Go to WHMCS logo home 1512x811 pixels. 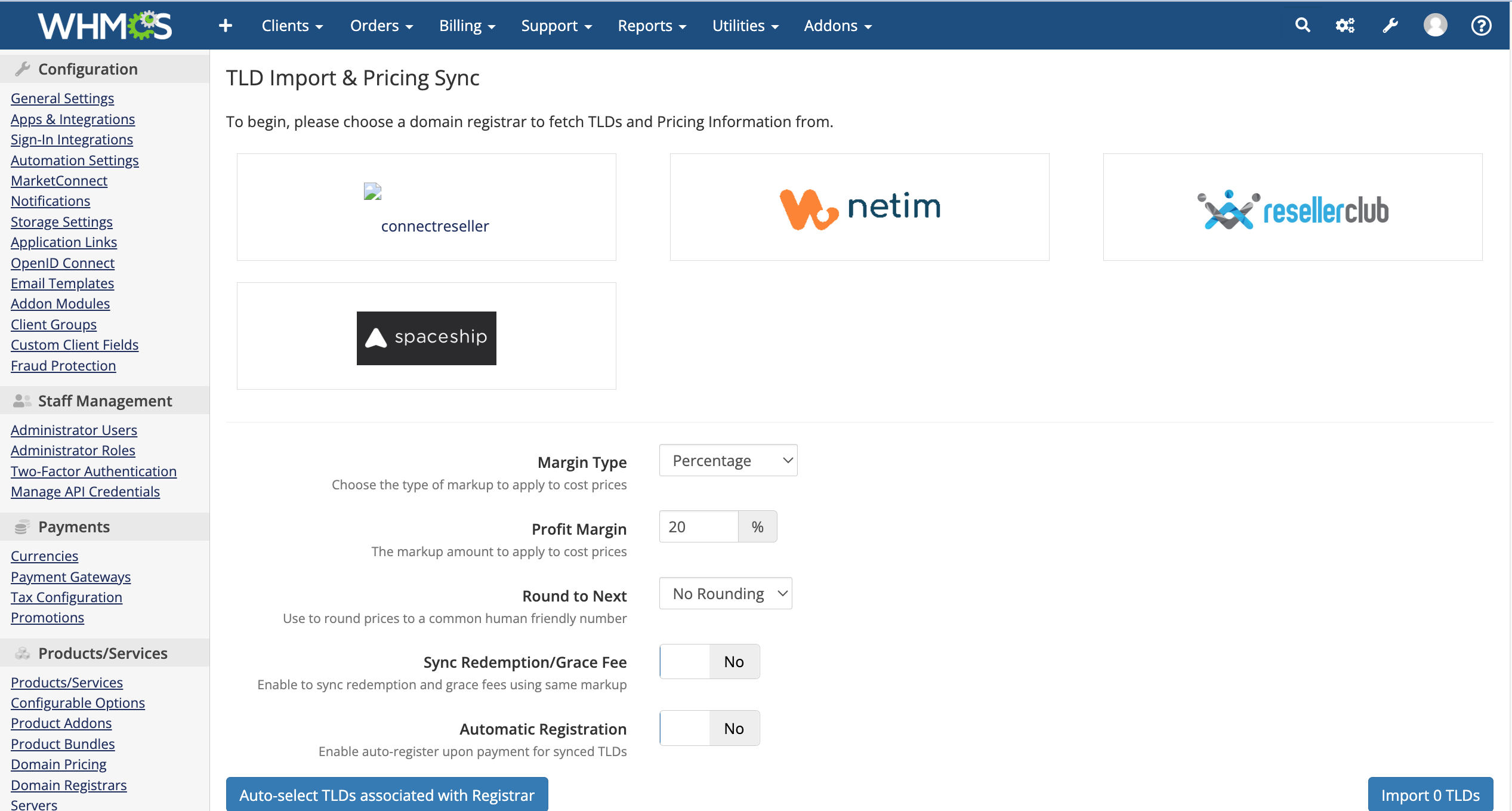[x=105, y=26]
